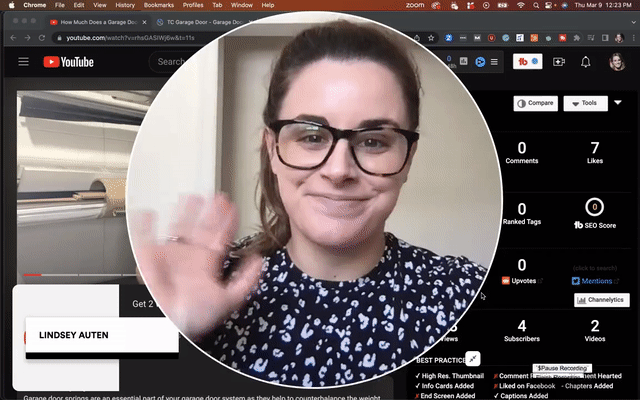Open the TubeBuddy extension button in YouTube header
Viewport: 640px width, 400px height.
coord(527,62)
